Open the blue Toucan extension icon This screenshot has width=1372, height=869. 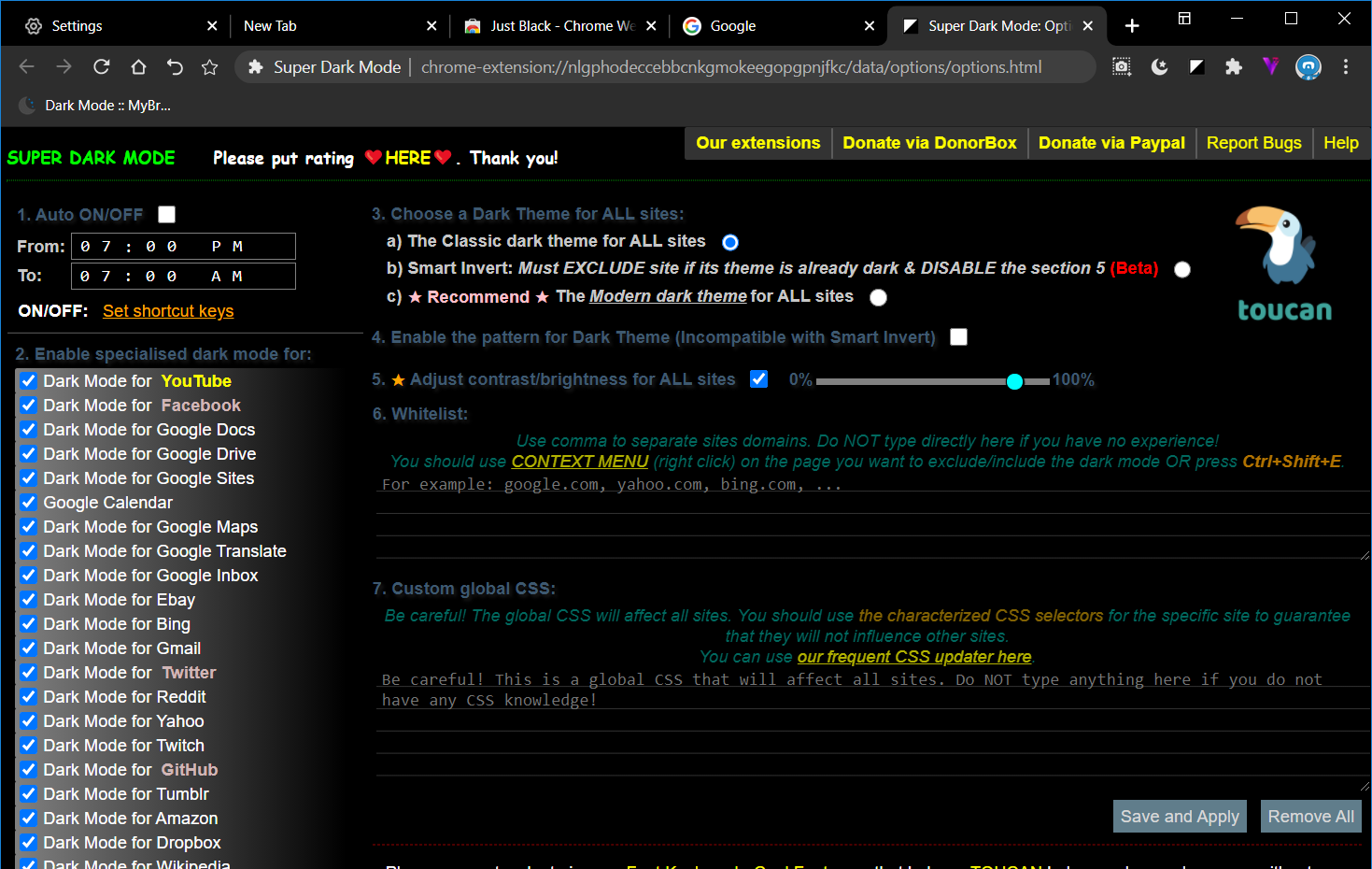1308,66
